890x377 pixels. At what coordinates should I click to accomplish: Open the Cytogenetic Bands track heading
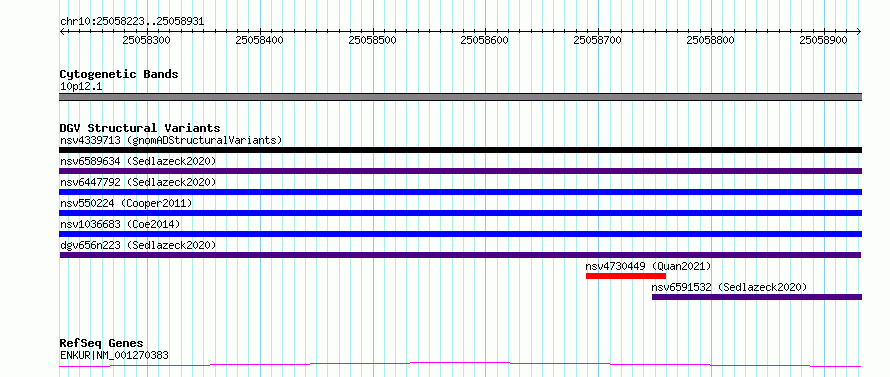tap(119, 74)
